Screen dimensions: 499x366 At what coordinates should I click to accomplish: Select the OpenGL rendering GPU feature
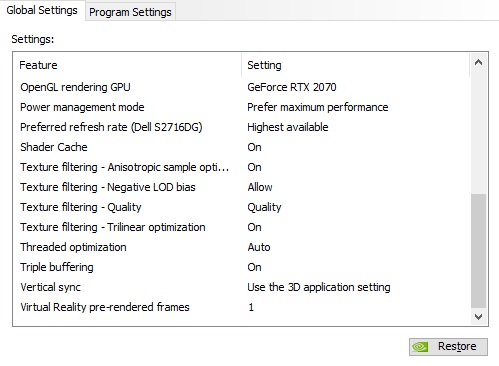pos(75,87)
